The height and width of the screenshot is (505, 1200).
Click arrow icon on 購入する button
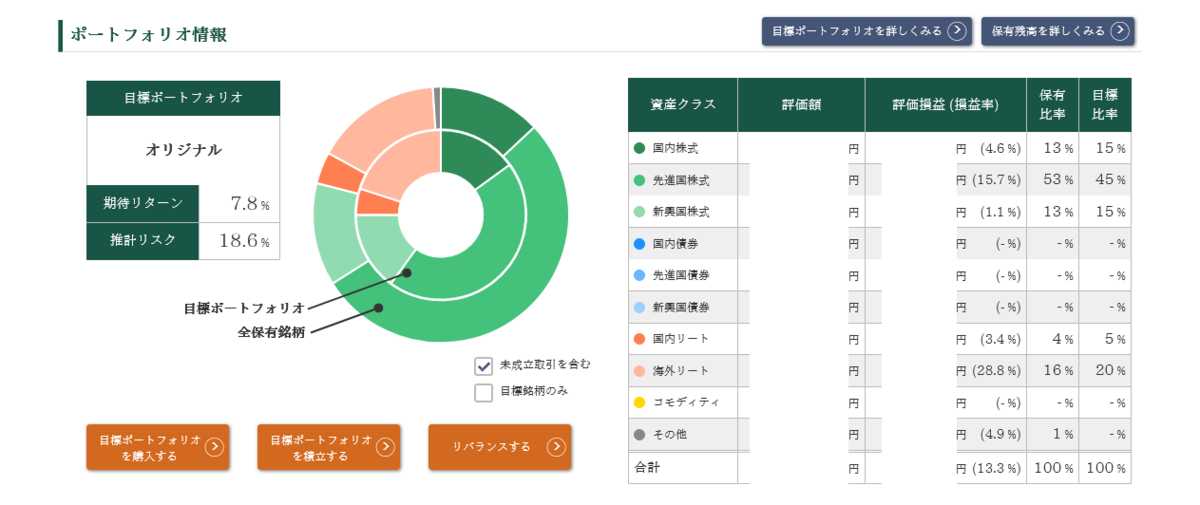[214, 447]
